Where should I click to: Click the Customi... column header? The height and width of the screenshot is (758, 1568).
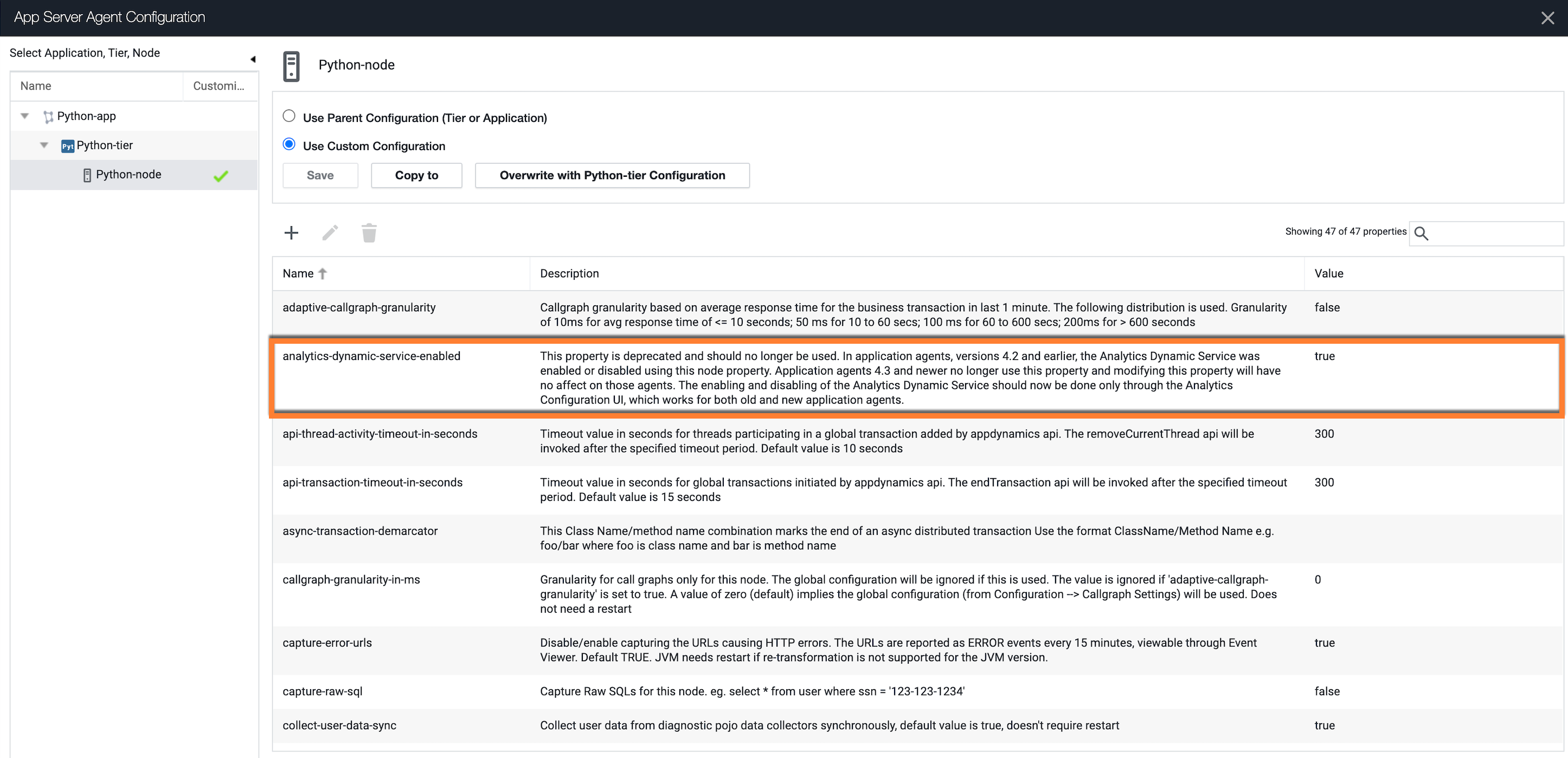pos(219,86)
